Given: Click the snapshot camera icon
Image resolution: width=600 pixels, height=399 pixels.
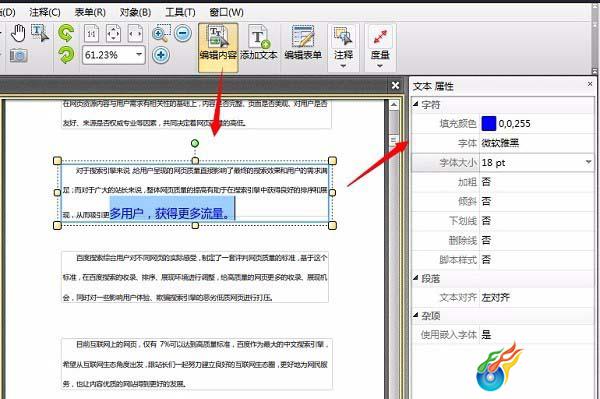Looking at the screenshot, I should click(x=18, y=55).
